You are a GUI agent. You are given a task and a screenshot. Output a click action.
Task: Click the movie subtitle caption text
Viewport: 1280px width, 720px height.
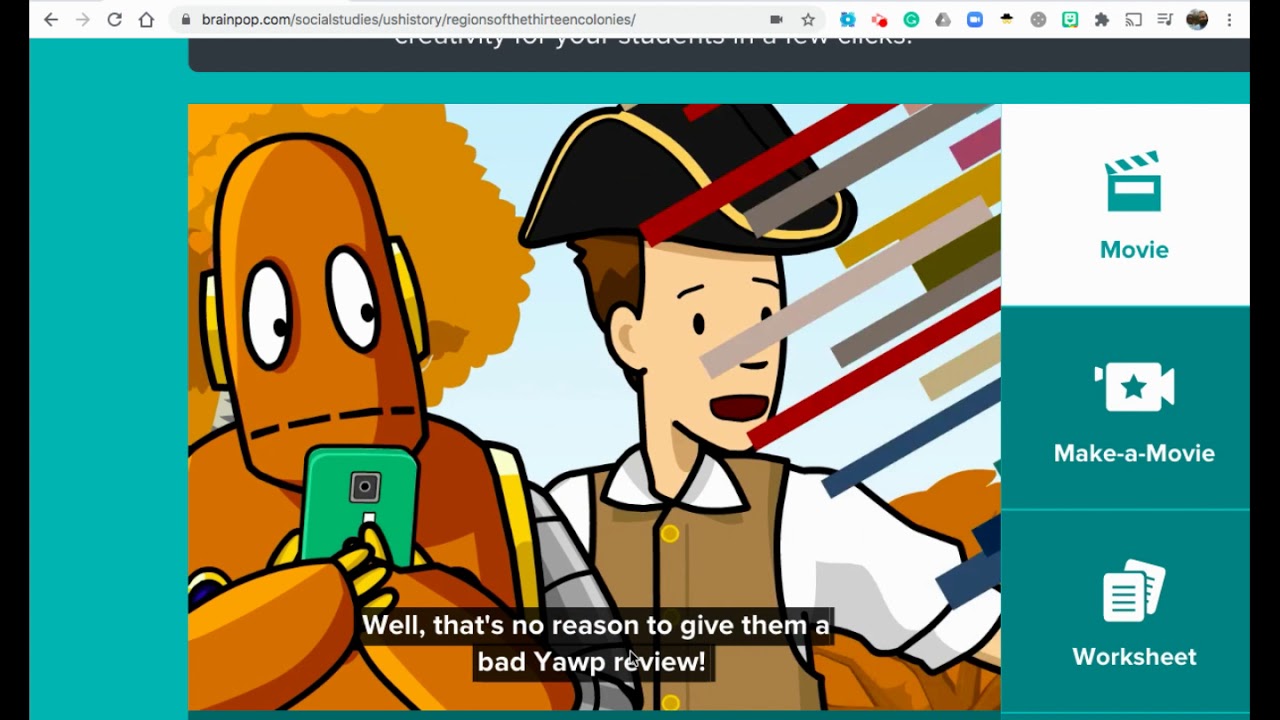594,643
